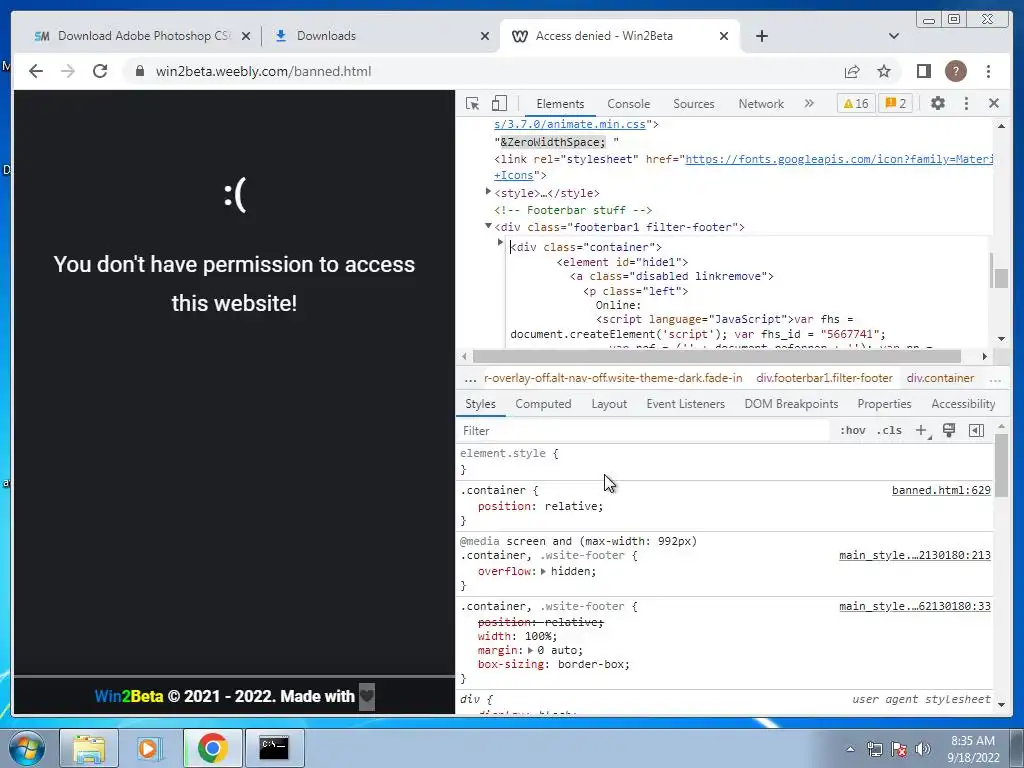The image size is (1024, 768).
Task: Click the breadcrumb leading ellipsis
Action: [x=470, y=378]
